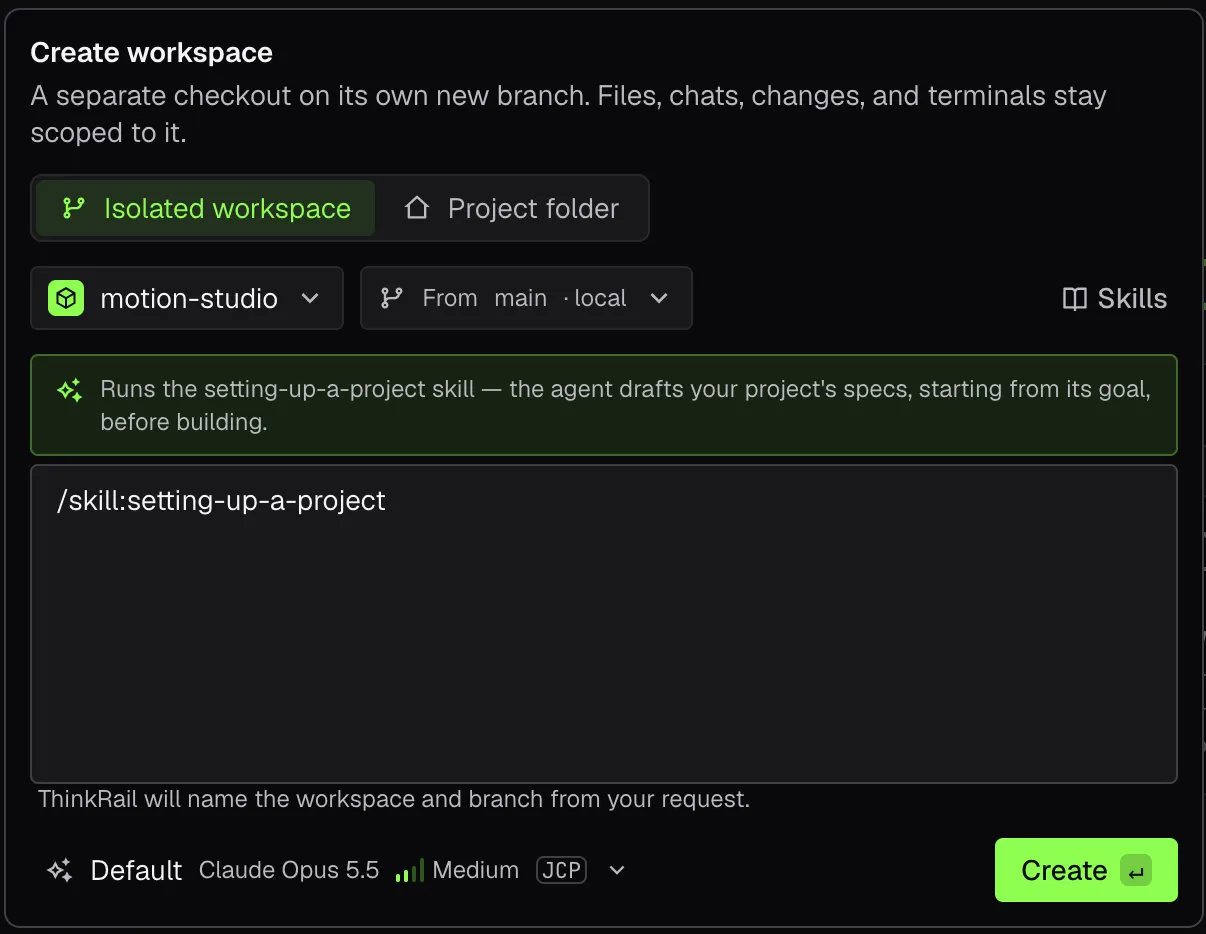Click the branch icon in Isolated workspace
1206x934 pixels.
coord(74,208)
